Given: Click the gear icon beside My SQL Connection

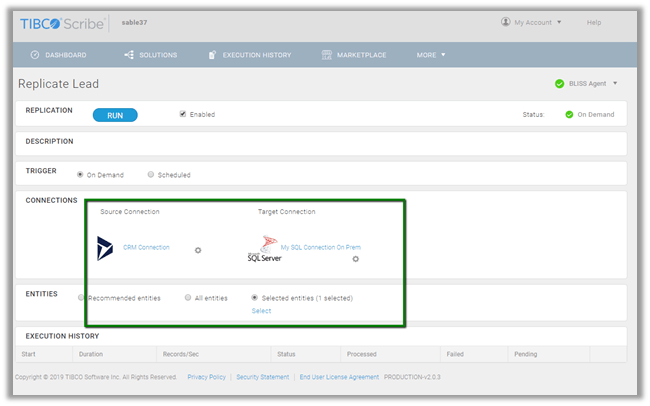Looking at the screenshot, I should [356, 259].
